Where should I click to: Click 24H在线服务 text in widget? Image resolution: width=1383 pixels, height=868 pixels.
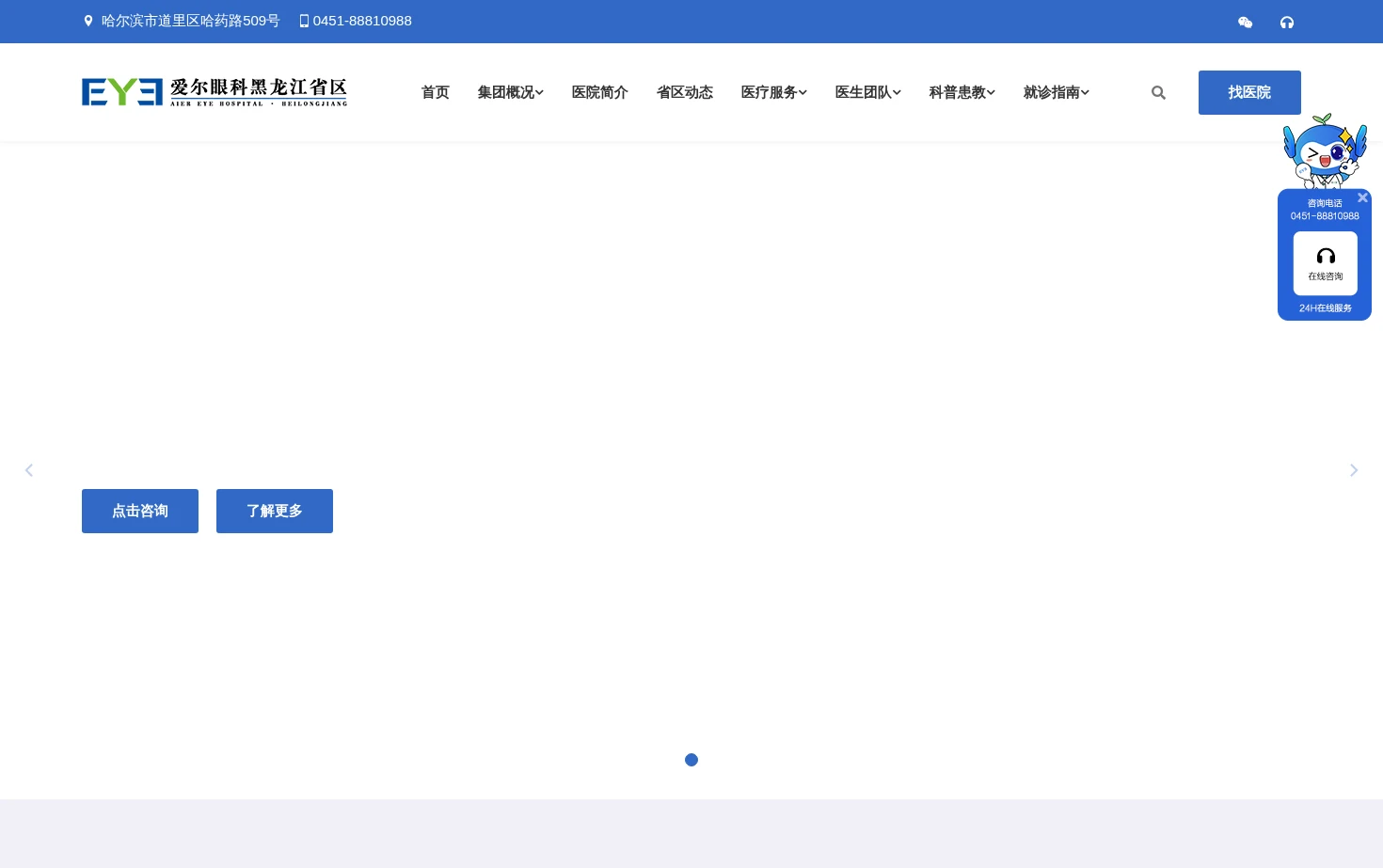click(x=1326, y=308)
